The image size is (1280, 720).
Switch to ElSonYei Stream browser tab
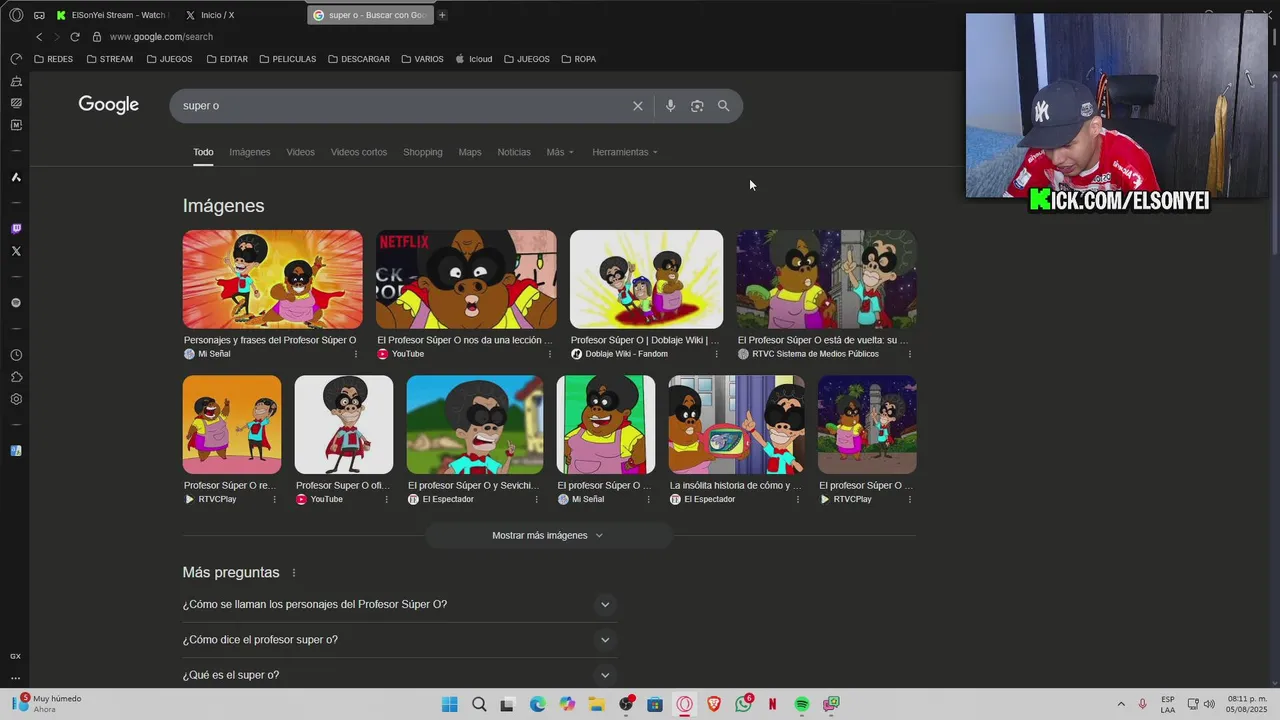point(112,15)
